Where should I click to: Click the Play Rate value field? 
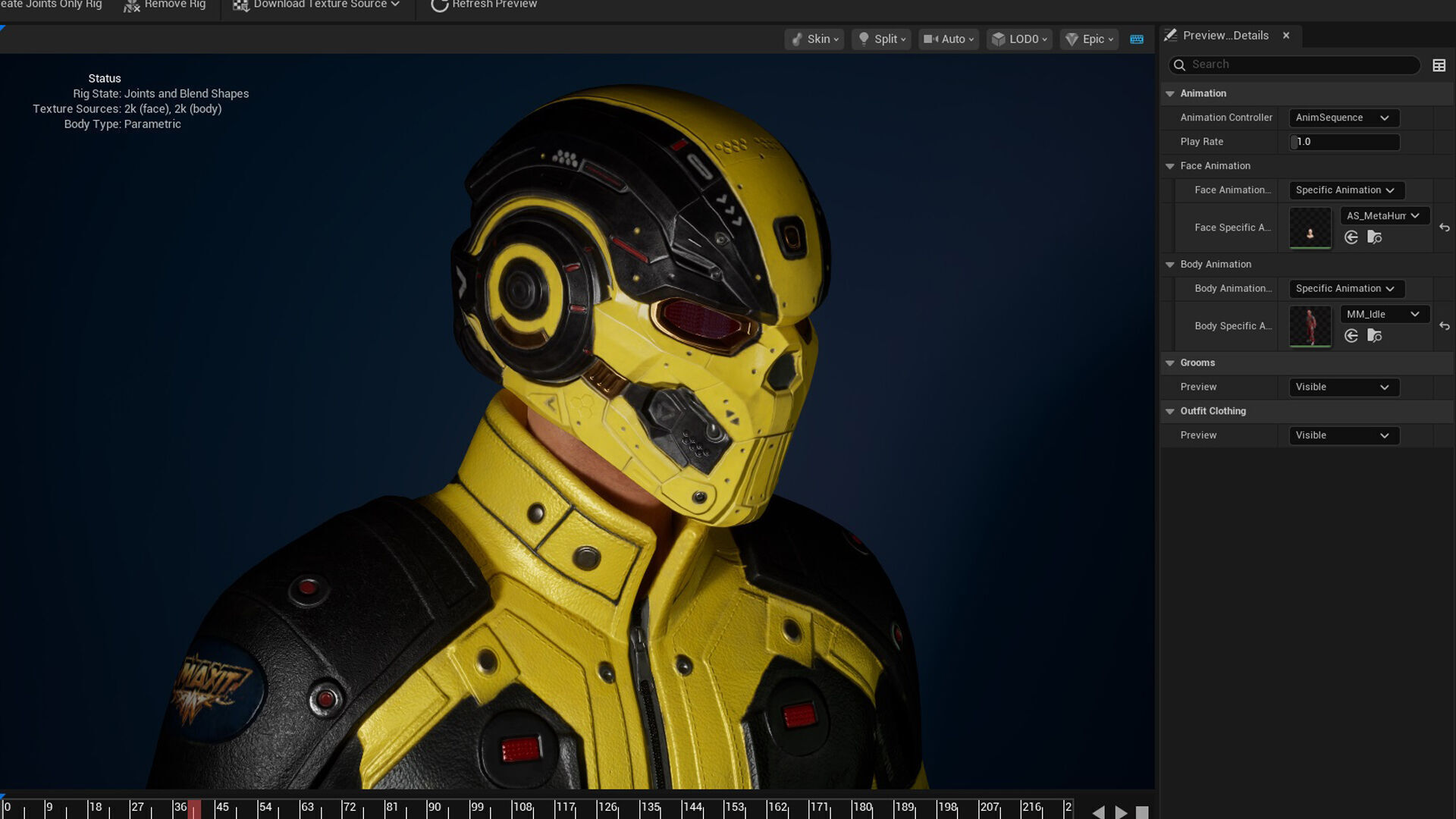[x=1343, y=142]
